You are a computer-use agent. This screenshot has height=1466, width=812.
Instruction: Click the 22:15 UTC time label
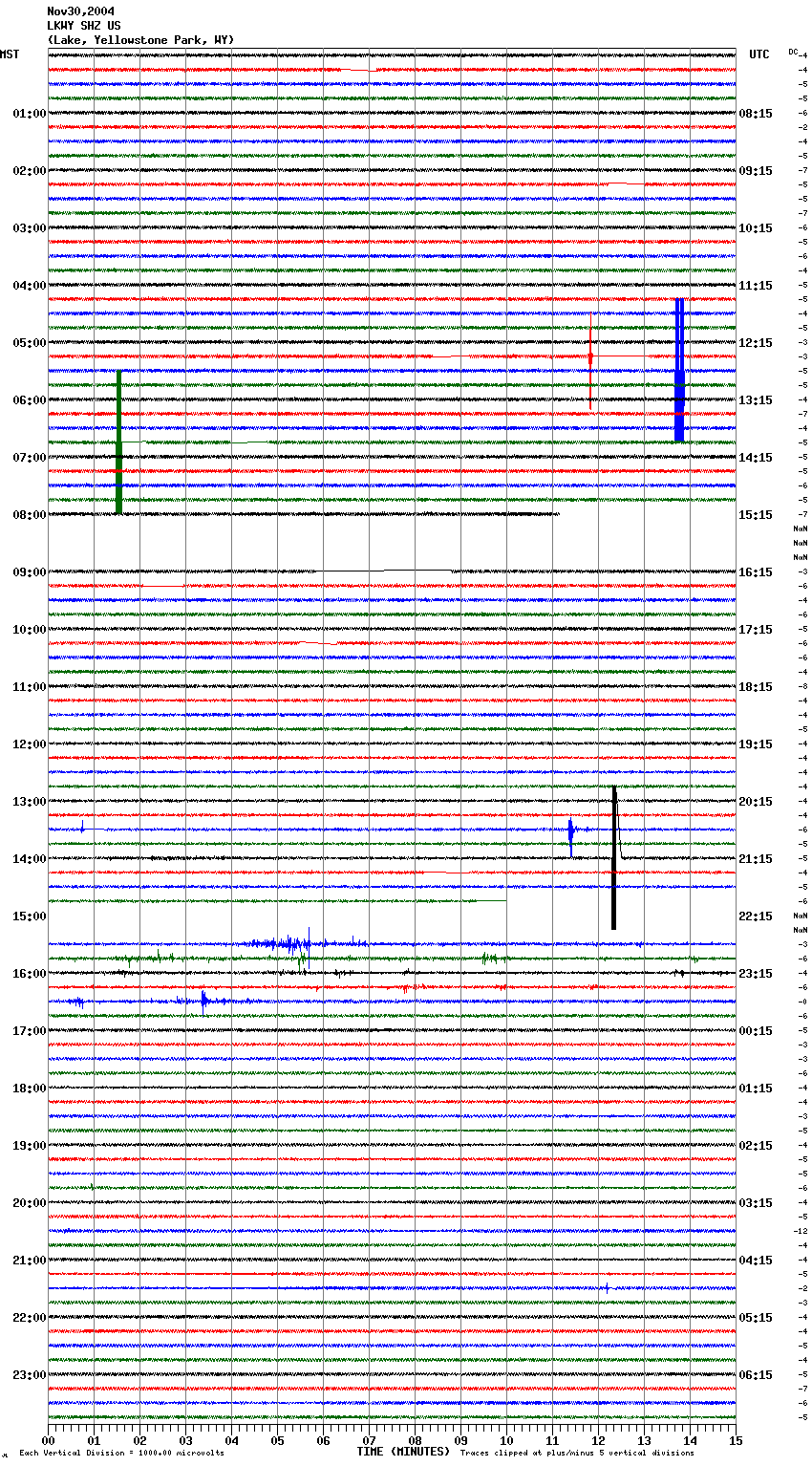(x=756, y=916)
